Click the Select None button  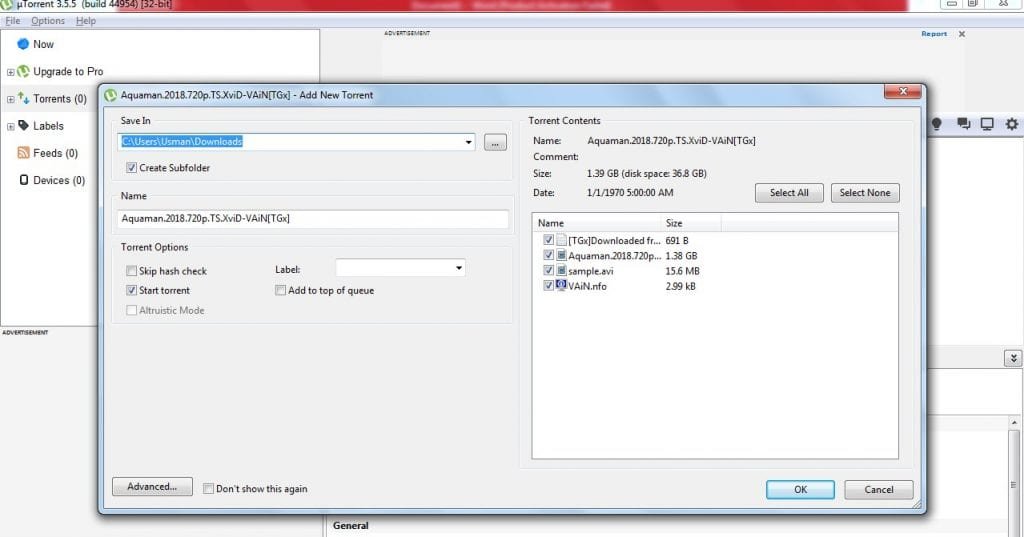pyautogui.click(x=865, y=193)
